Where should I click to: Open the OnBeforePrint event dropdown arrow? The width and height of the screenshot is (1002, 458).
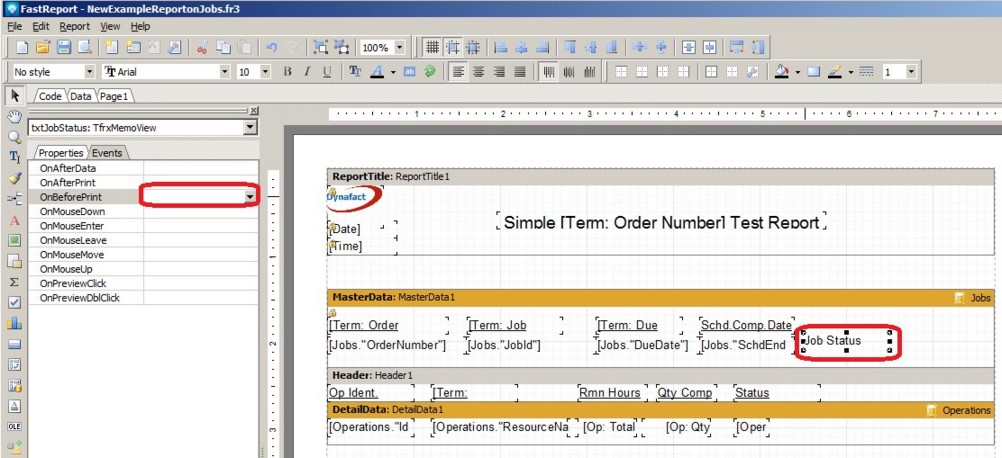249,198
